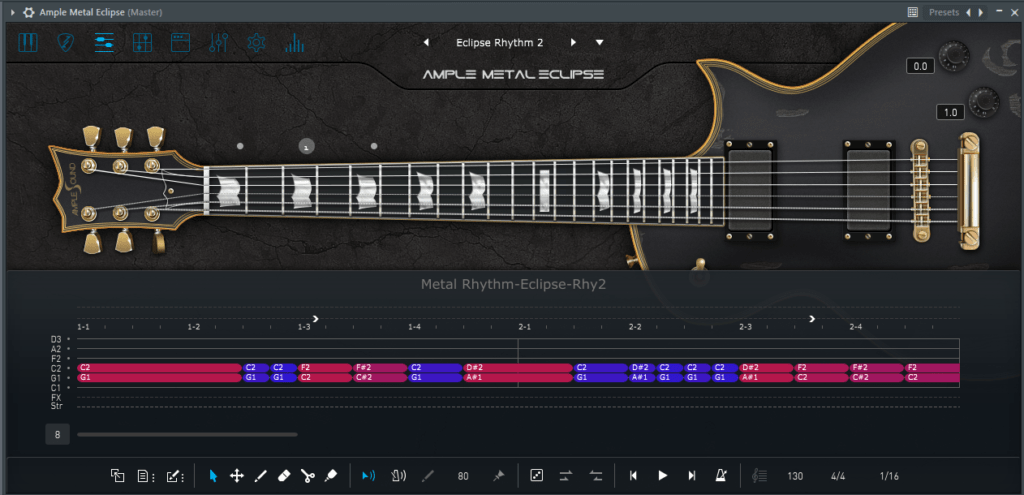Skip to next riff button
This screenshot has height=495, width=1024.
tap(692, 476)
